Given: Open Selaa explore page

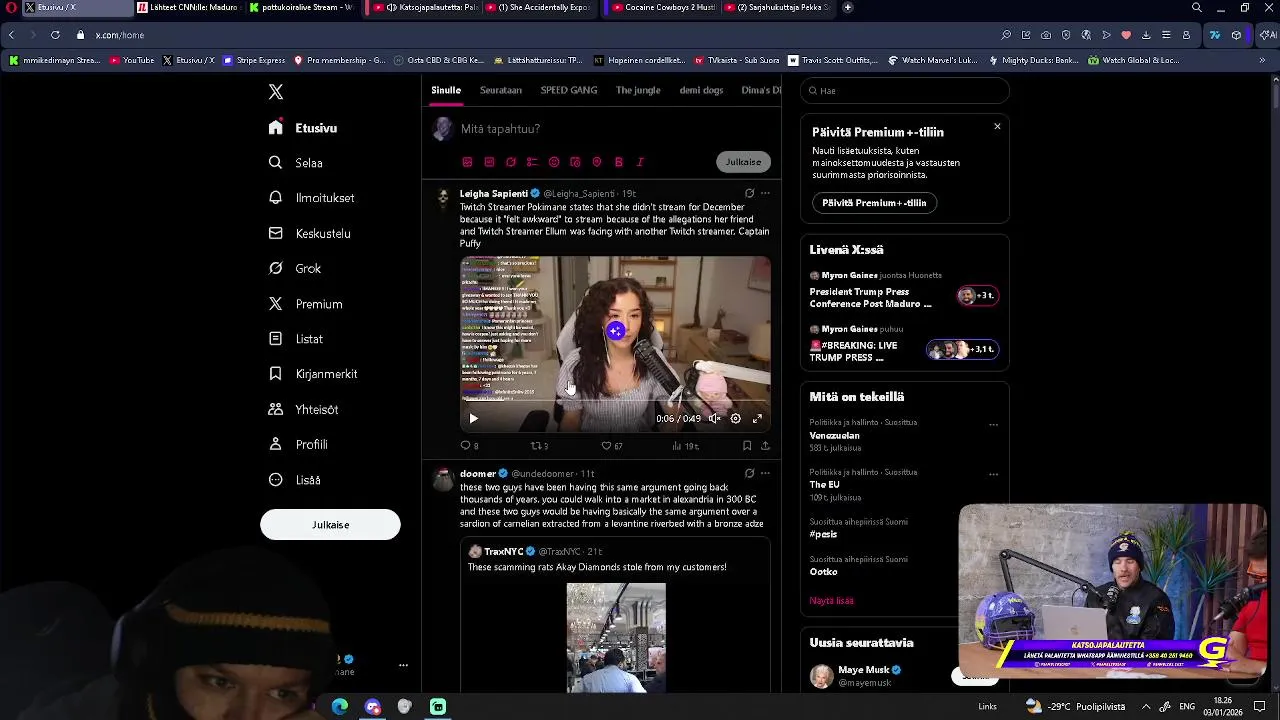Looking at the screenshot, I should tap(296, 163).
